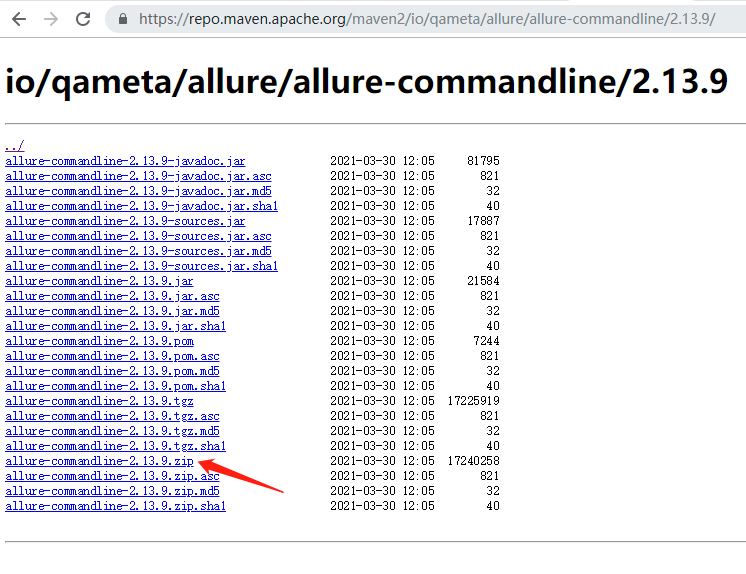
Task: Click the padlock site security icon
Action: click(123, 19)
